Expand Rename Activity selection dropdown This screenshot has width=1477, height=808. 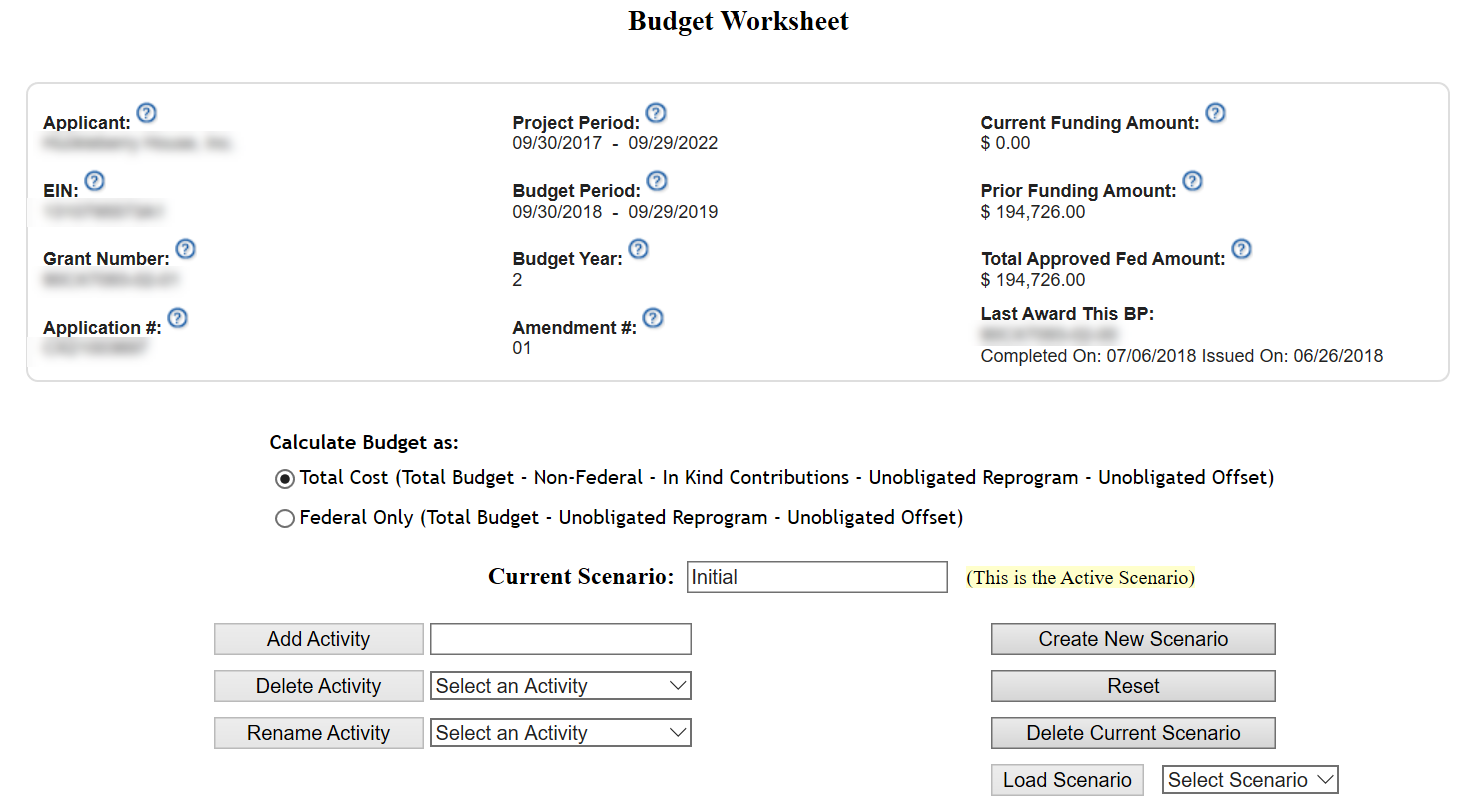point(561,733)
